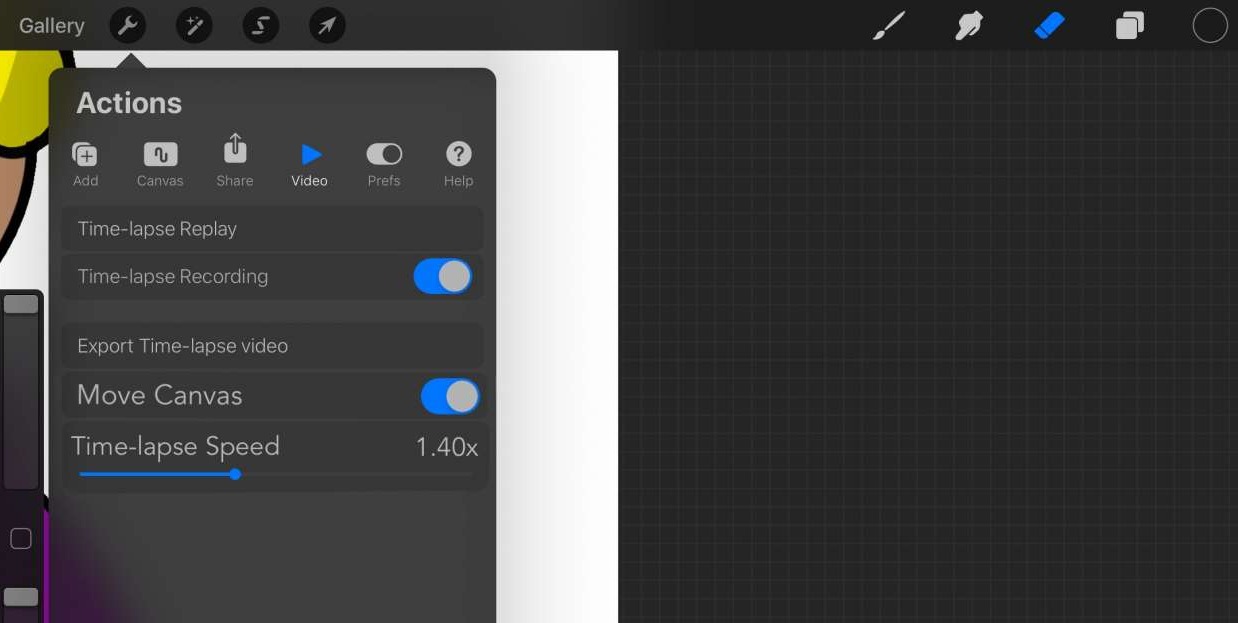Click the Time-lapse Speed slider handle
The height and width of the screenshot is (623, 1238).
pos(235,474)
